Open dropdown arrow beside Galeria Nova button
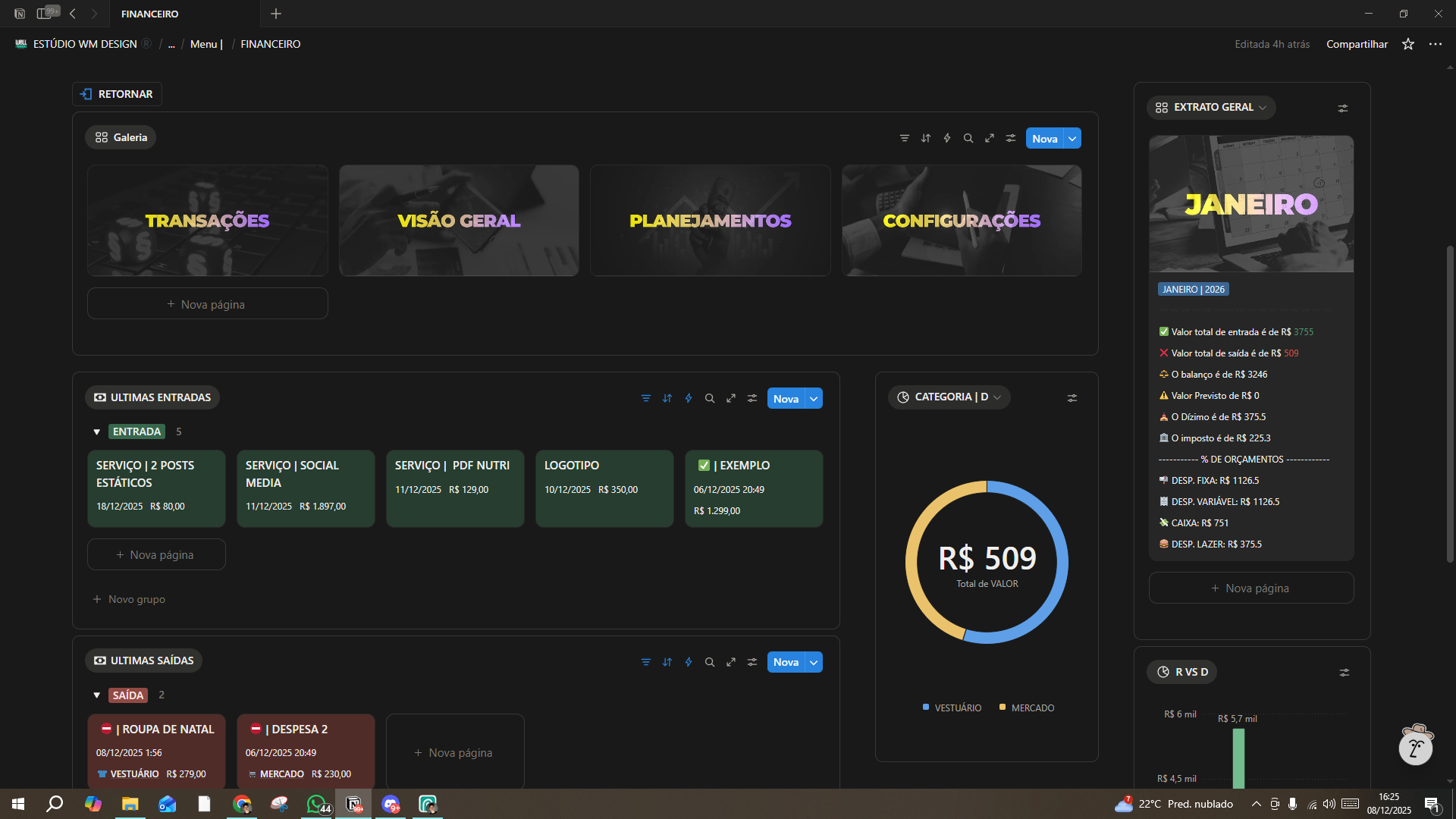 (1072, 138)
